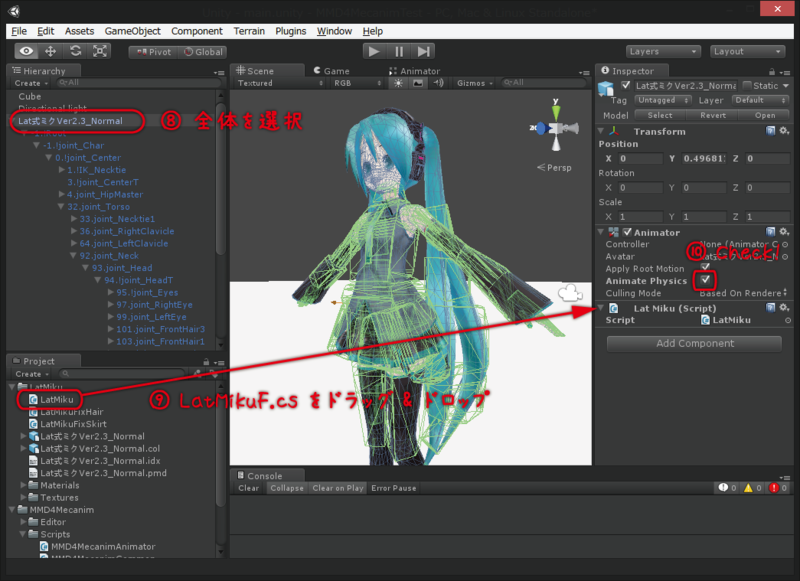Open the Untagged tag dropdown
Viewport: 800px width, 581px height.
point(663,100)
